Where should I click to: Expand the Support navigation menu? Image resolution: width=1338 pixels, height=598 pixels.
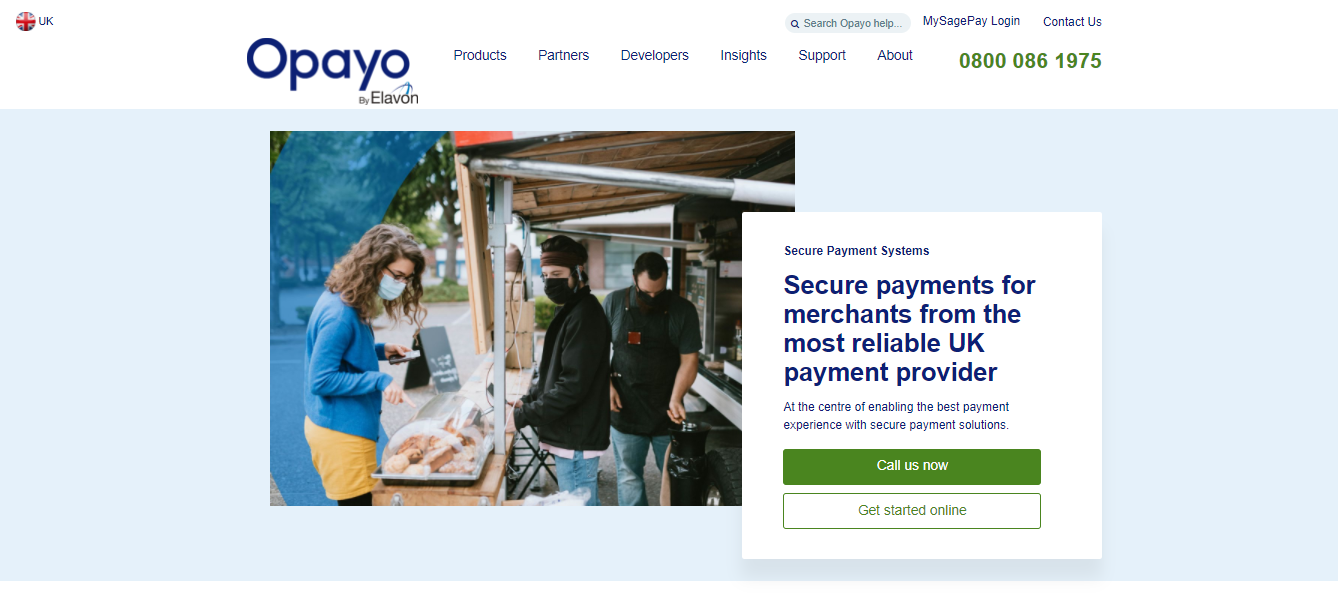[822, 55]
